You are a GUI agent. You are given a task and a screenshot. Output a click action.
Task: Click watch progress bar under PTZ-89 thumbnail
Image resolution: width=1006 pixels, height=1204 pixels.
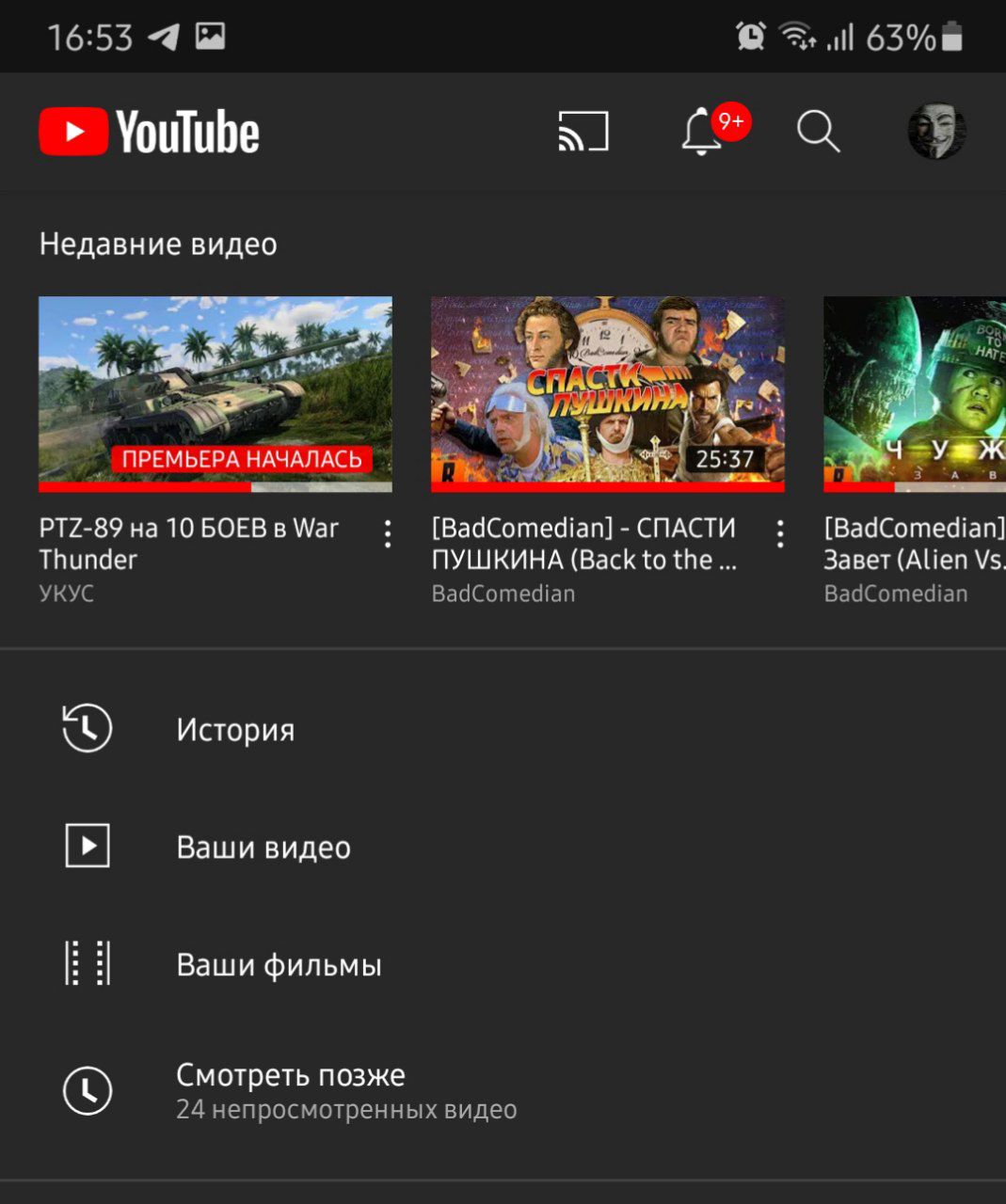(x=216, y=487)
